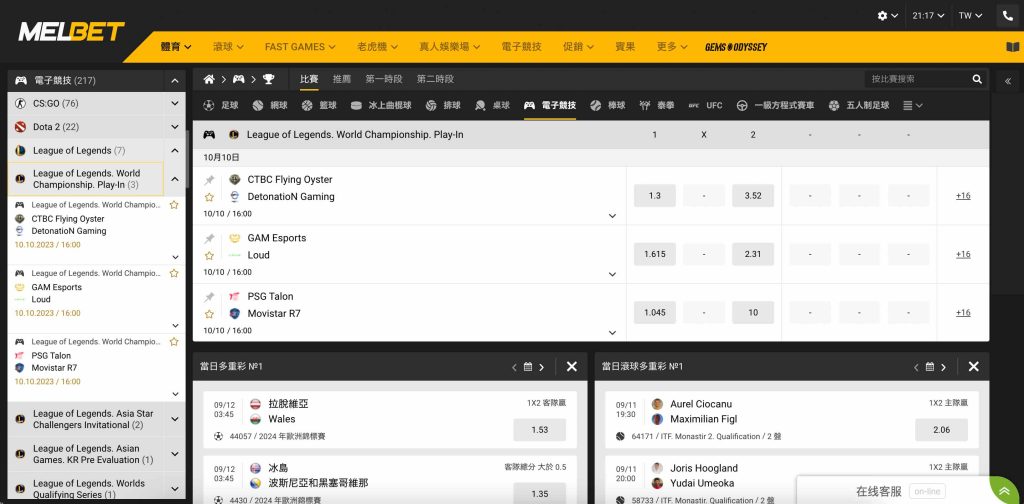Open the open-book icon on the yellow bar

pyautogui.click(x=1012, y=47)
